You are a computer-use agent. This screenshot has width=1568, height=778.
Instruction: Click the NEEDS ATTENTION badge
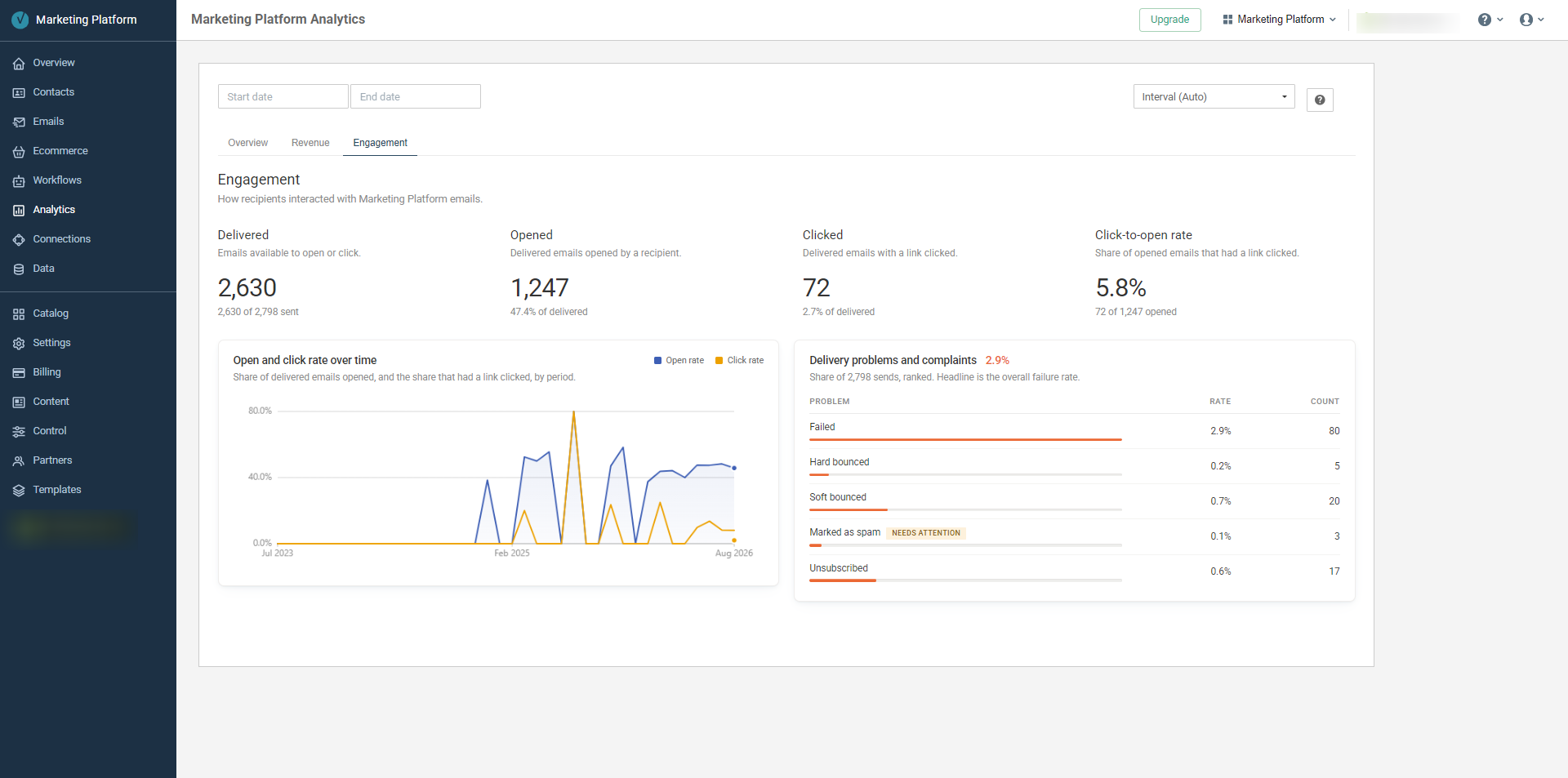point(926,533)
